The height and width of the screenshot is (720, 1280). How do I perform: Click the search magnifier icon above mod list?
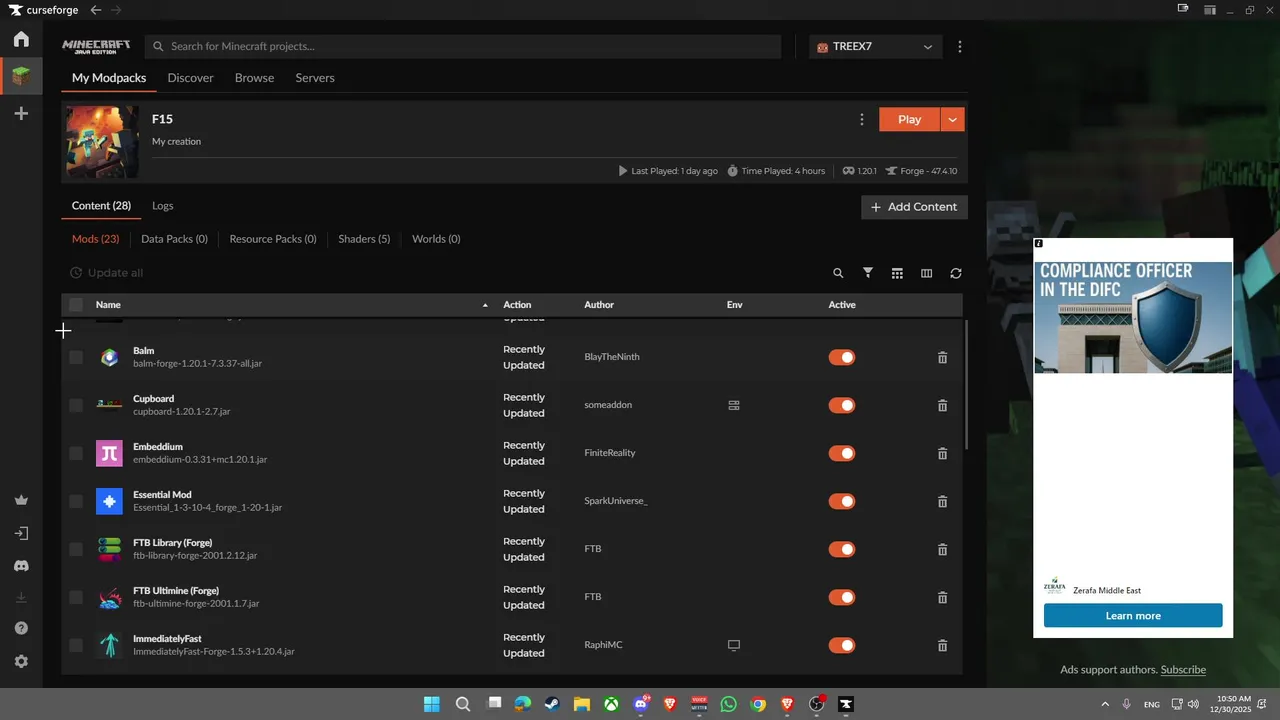tap(838, 273)
